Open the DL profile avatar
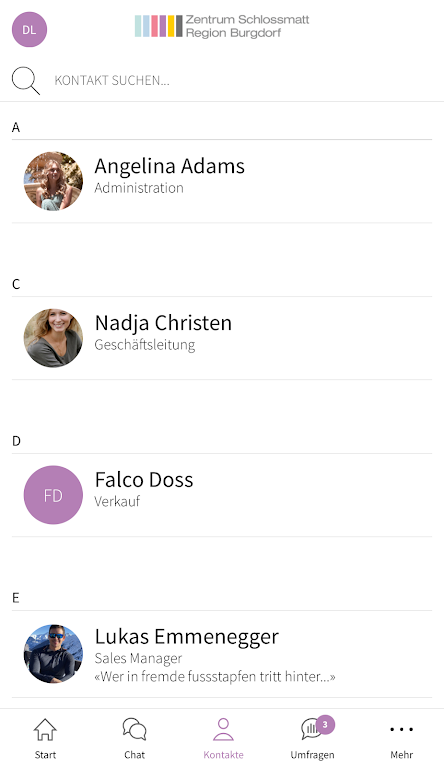Screen dimensions: 444x768 pos(29,30)
